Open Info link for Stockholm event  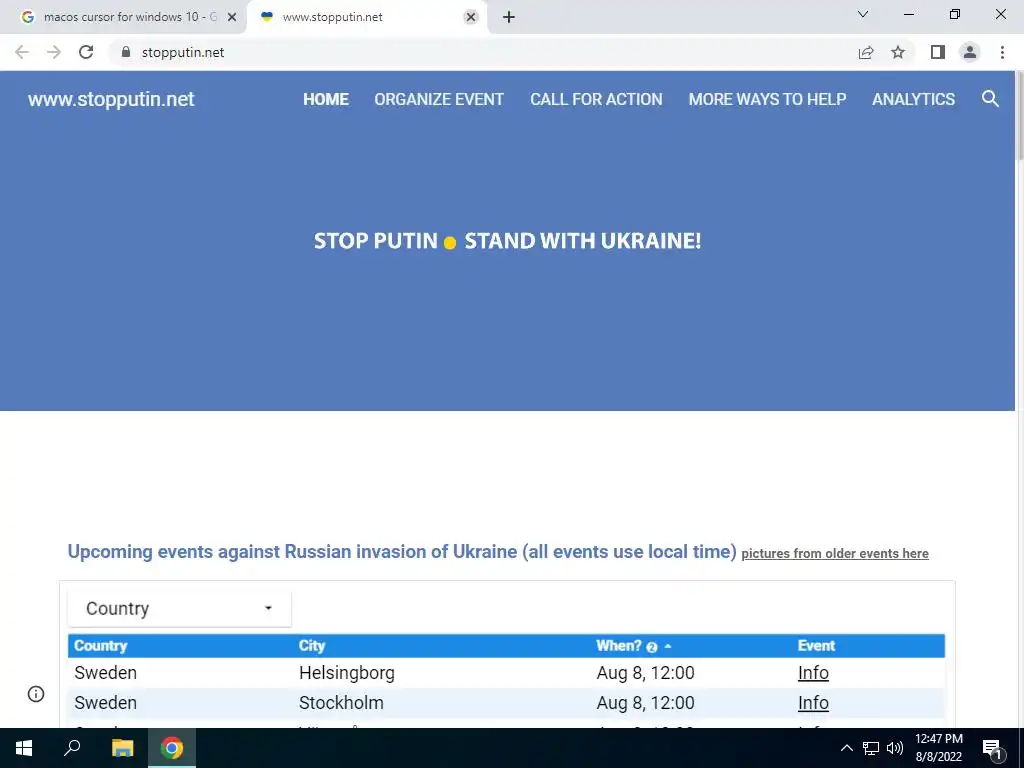[813, 703]
